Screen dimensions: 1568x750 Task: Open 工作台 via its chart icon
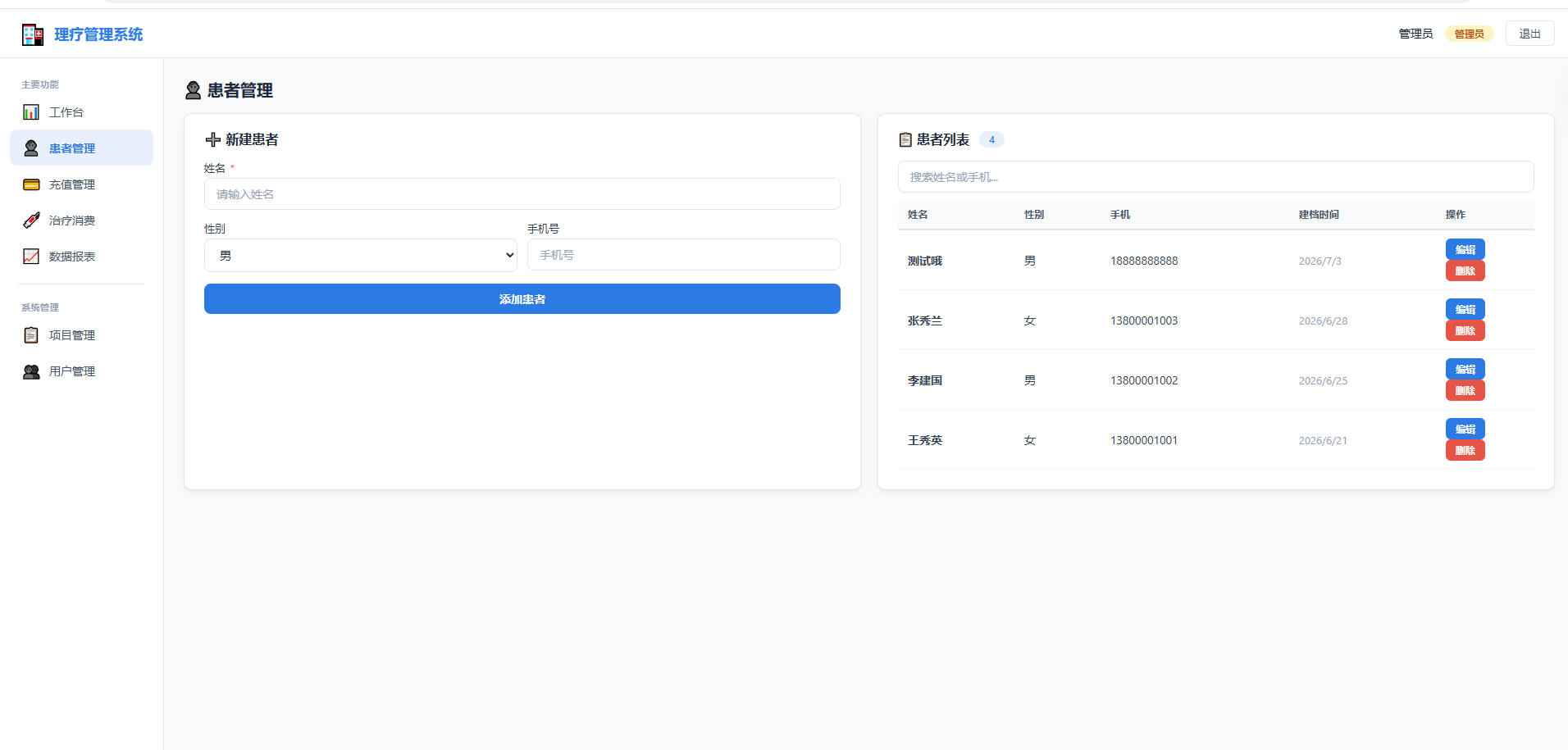(x=31, y=112)
